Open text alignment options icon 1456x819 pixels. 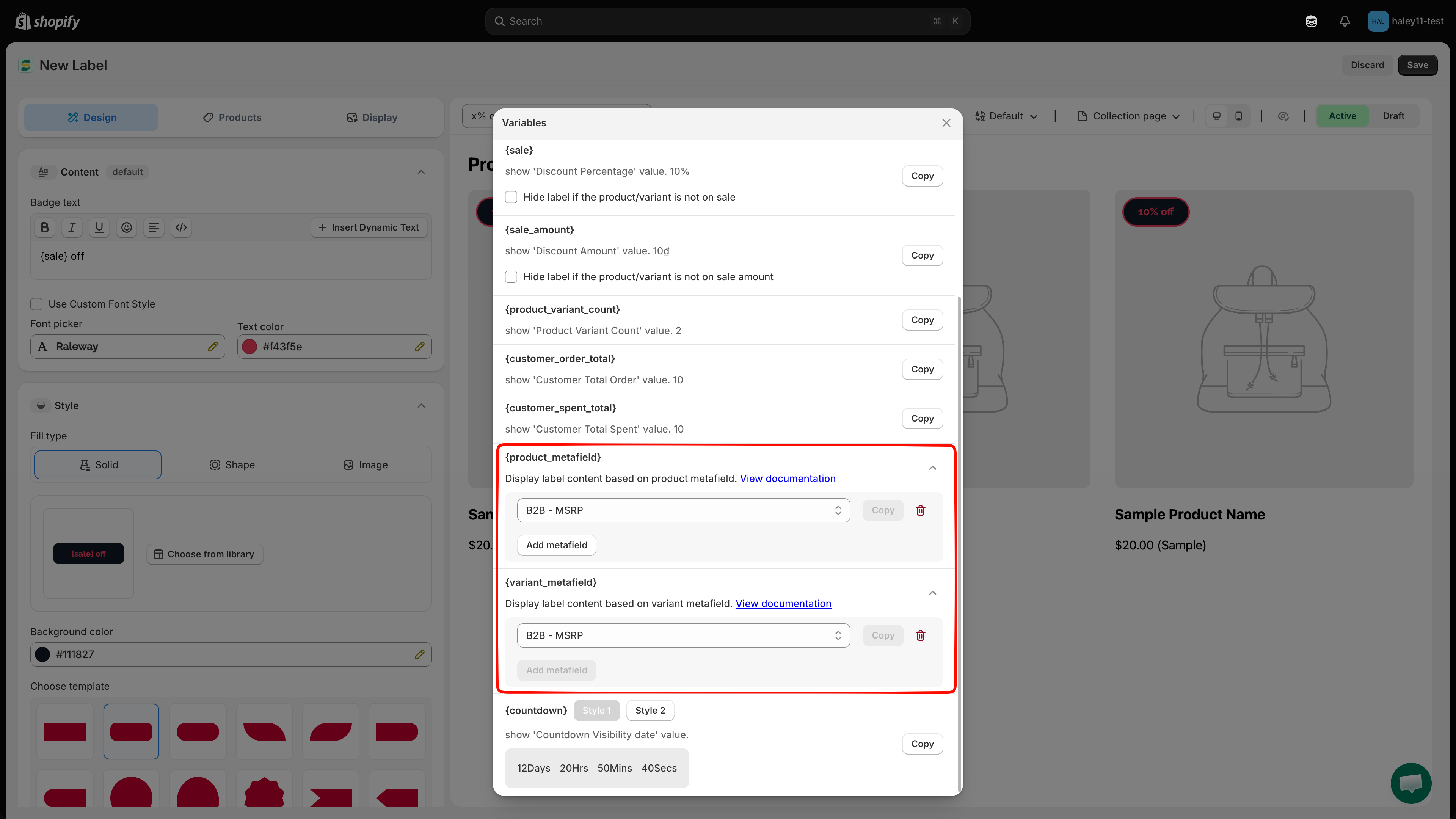tap(154, 227)
